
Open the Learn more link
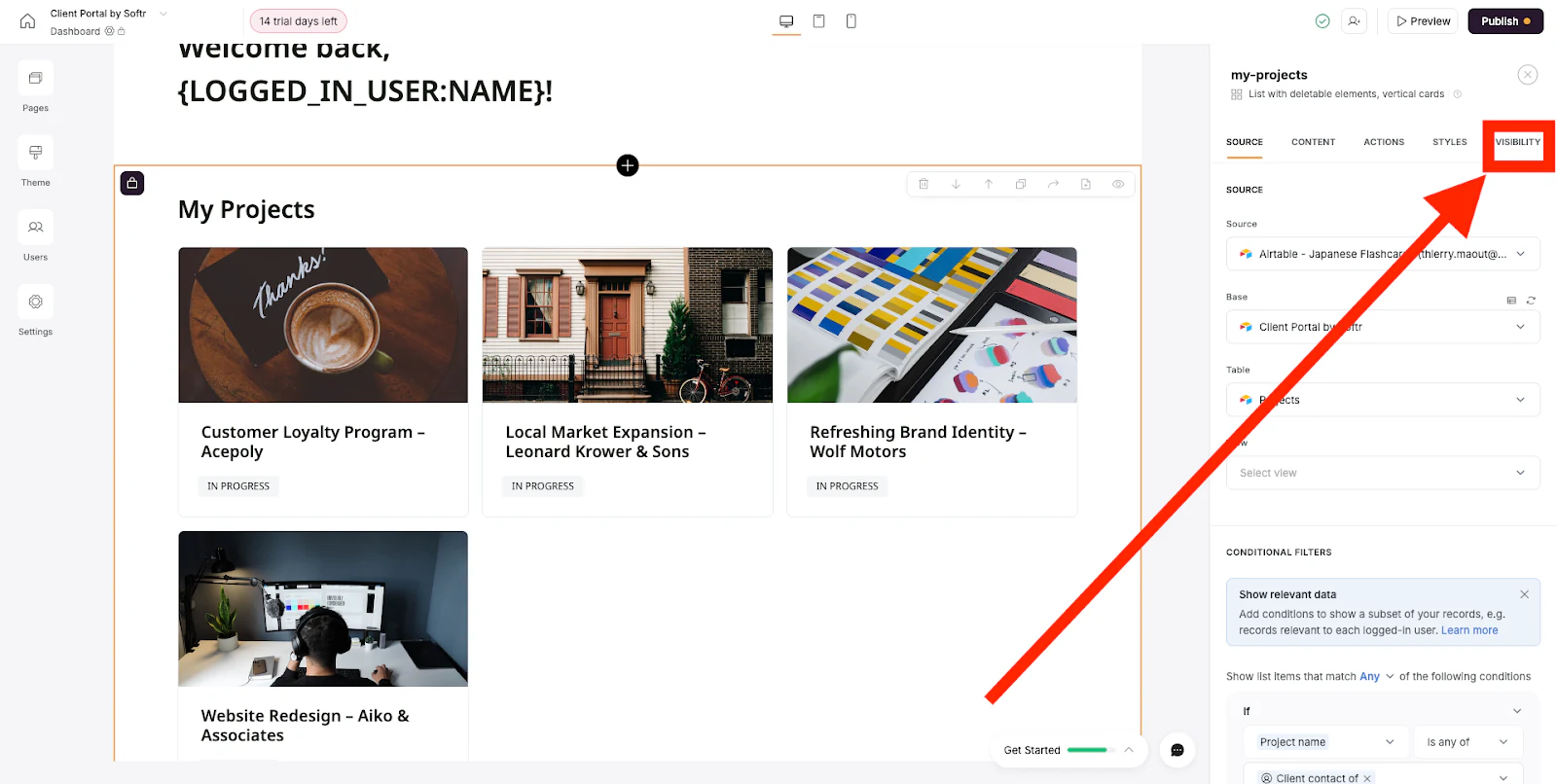(1469, 630)
